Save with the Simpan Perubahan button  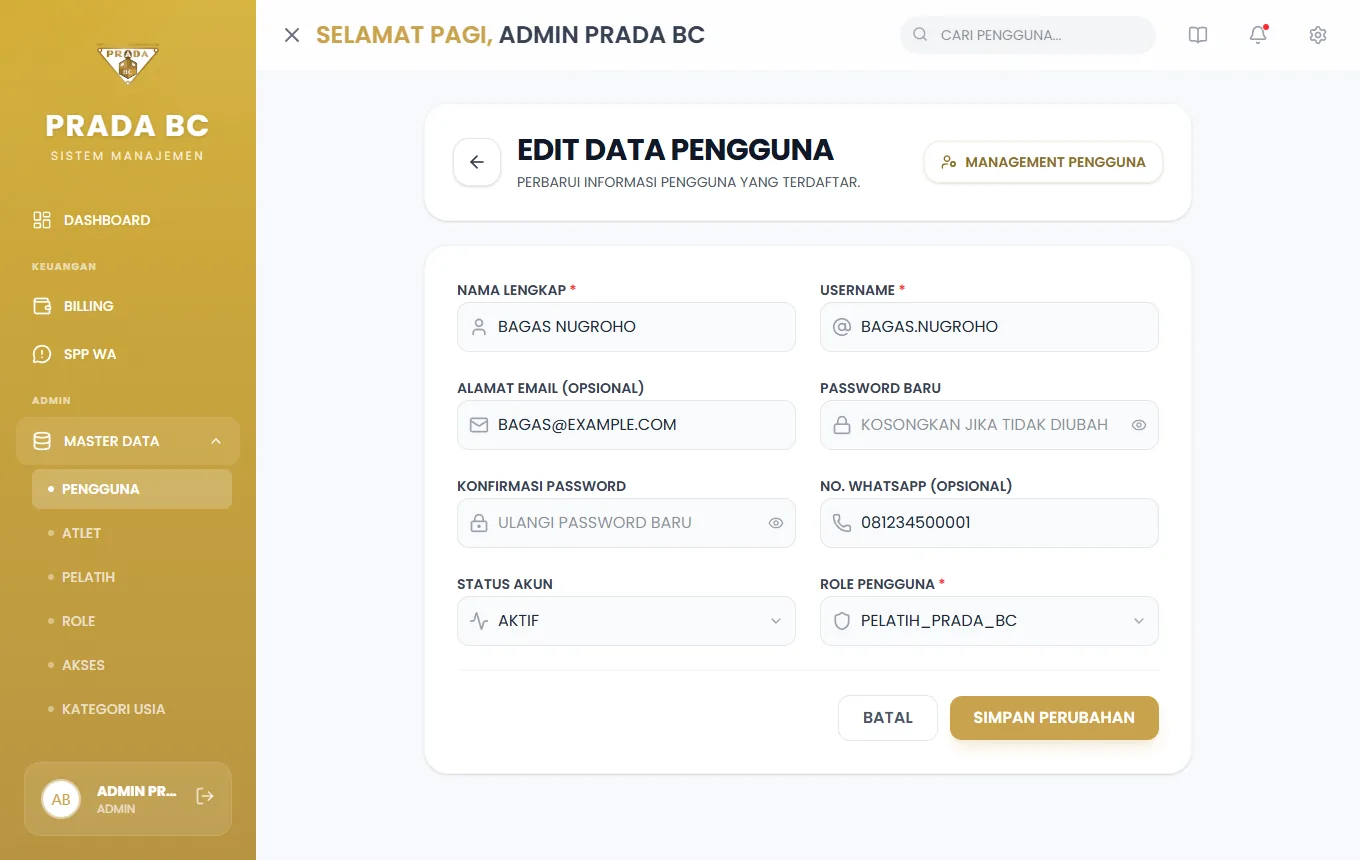1054,718
